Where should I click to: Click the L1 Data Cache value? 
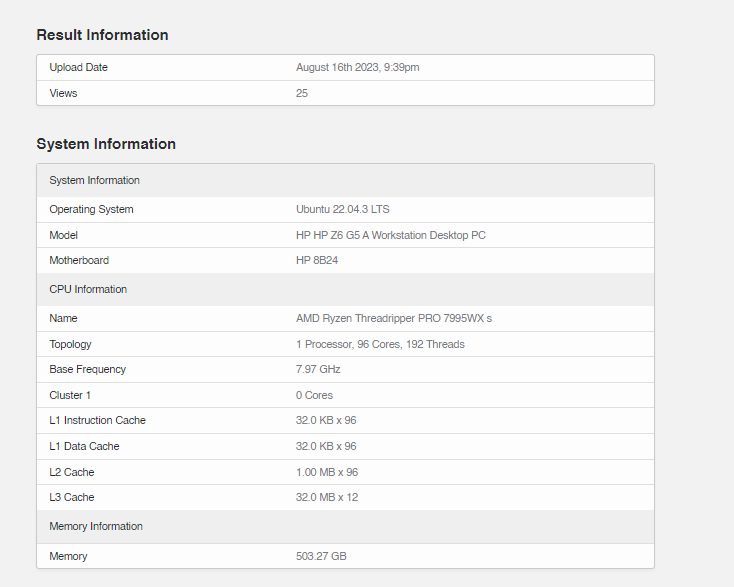pyautogui.click(x=326, y=446)
